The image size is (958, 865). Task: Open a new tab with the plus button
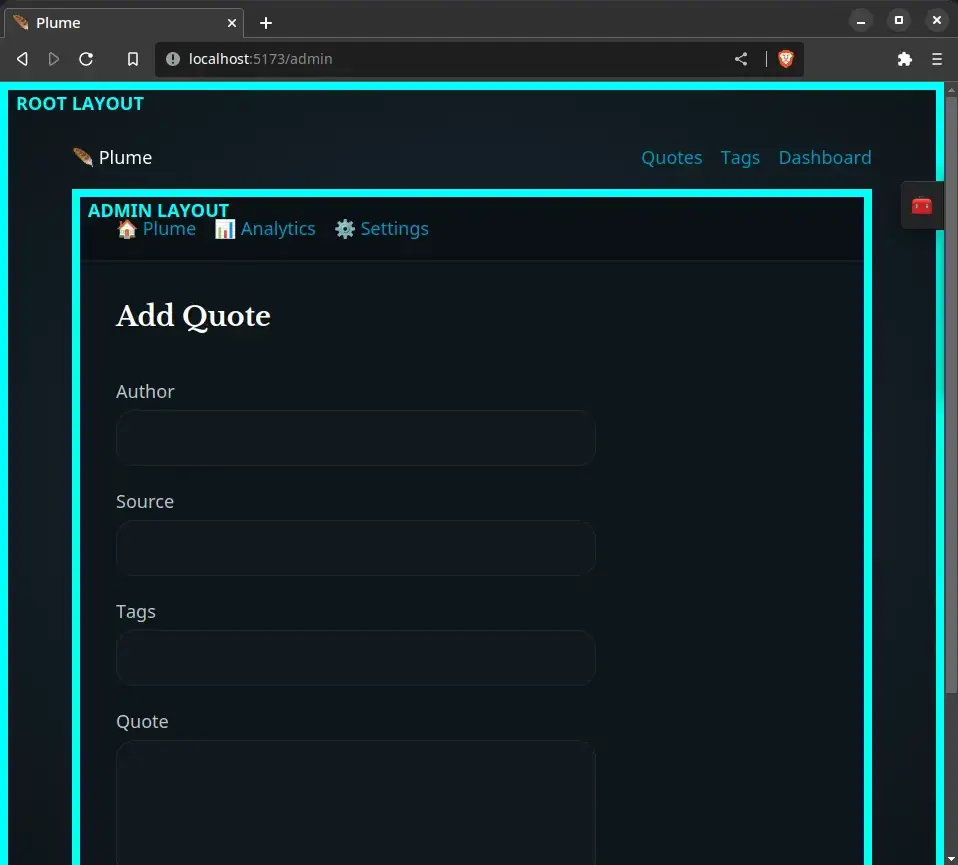[x=266, y=23]
